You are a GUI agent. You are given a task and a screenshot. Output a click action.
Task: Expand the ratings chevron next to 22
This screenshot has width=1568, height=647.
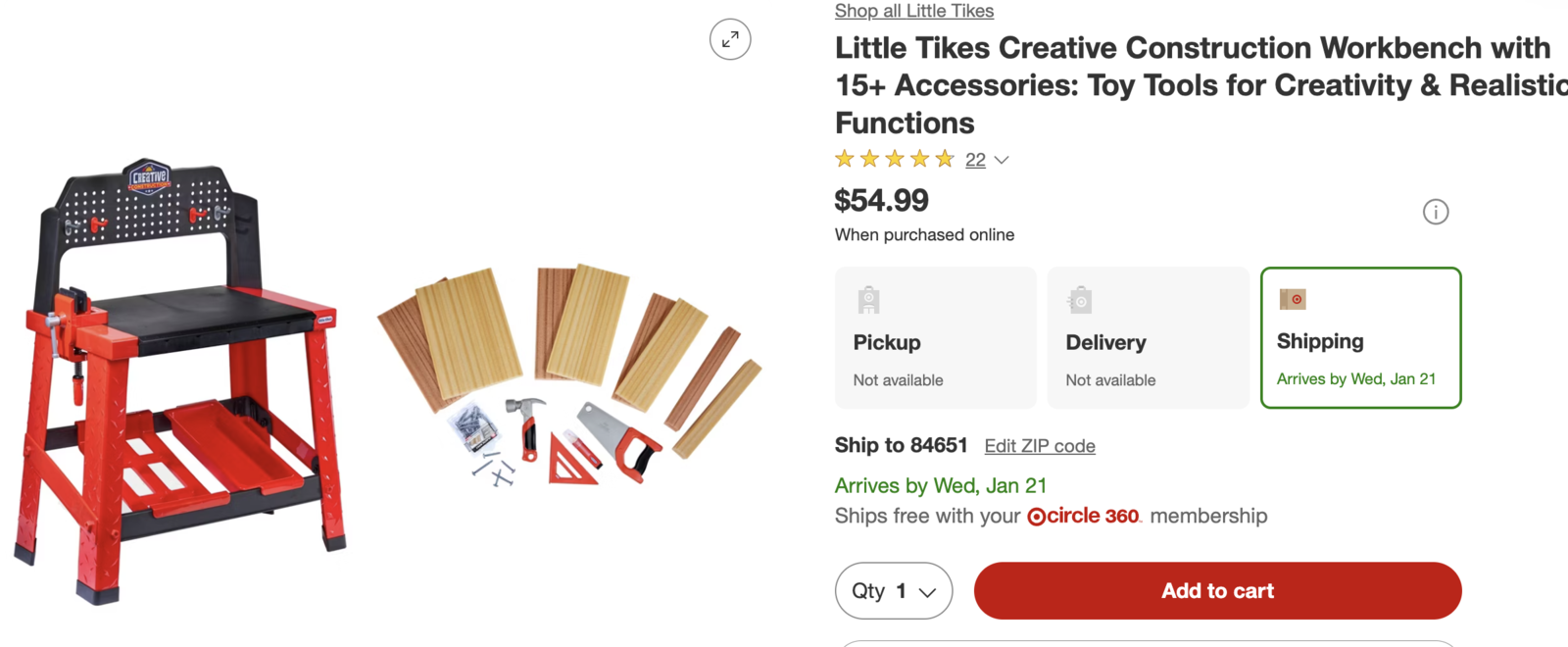(1002, 160)
